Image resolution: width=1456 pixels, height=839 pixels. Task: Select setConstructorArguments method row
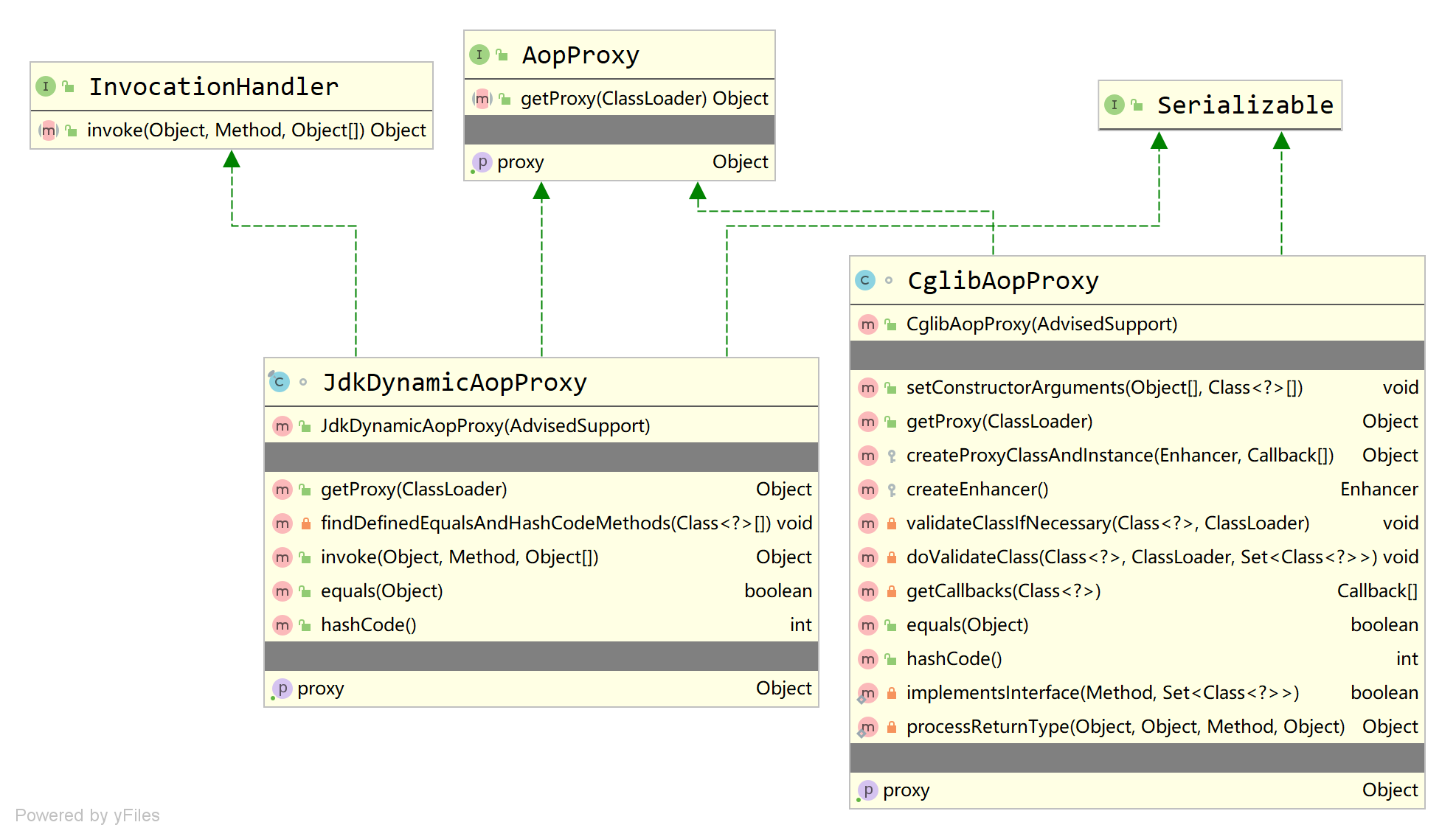coord(1137,388)
